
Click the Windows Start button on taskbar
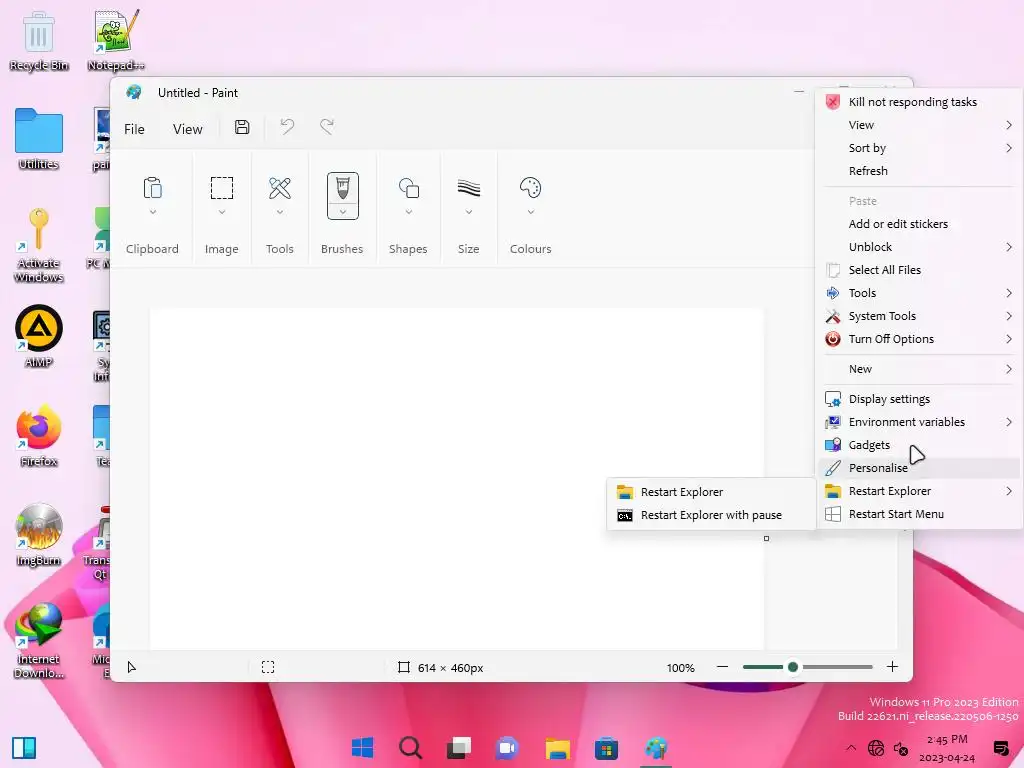coord(362,747)
